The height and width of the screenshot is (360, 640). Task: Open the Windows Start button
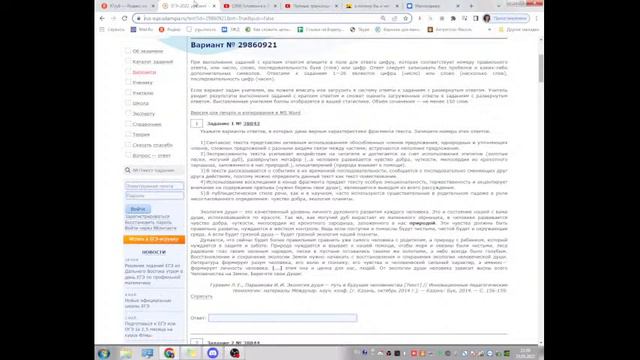click(x=104, y=353)
